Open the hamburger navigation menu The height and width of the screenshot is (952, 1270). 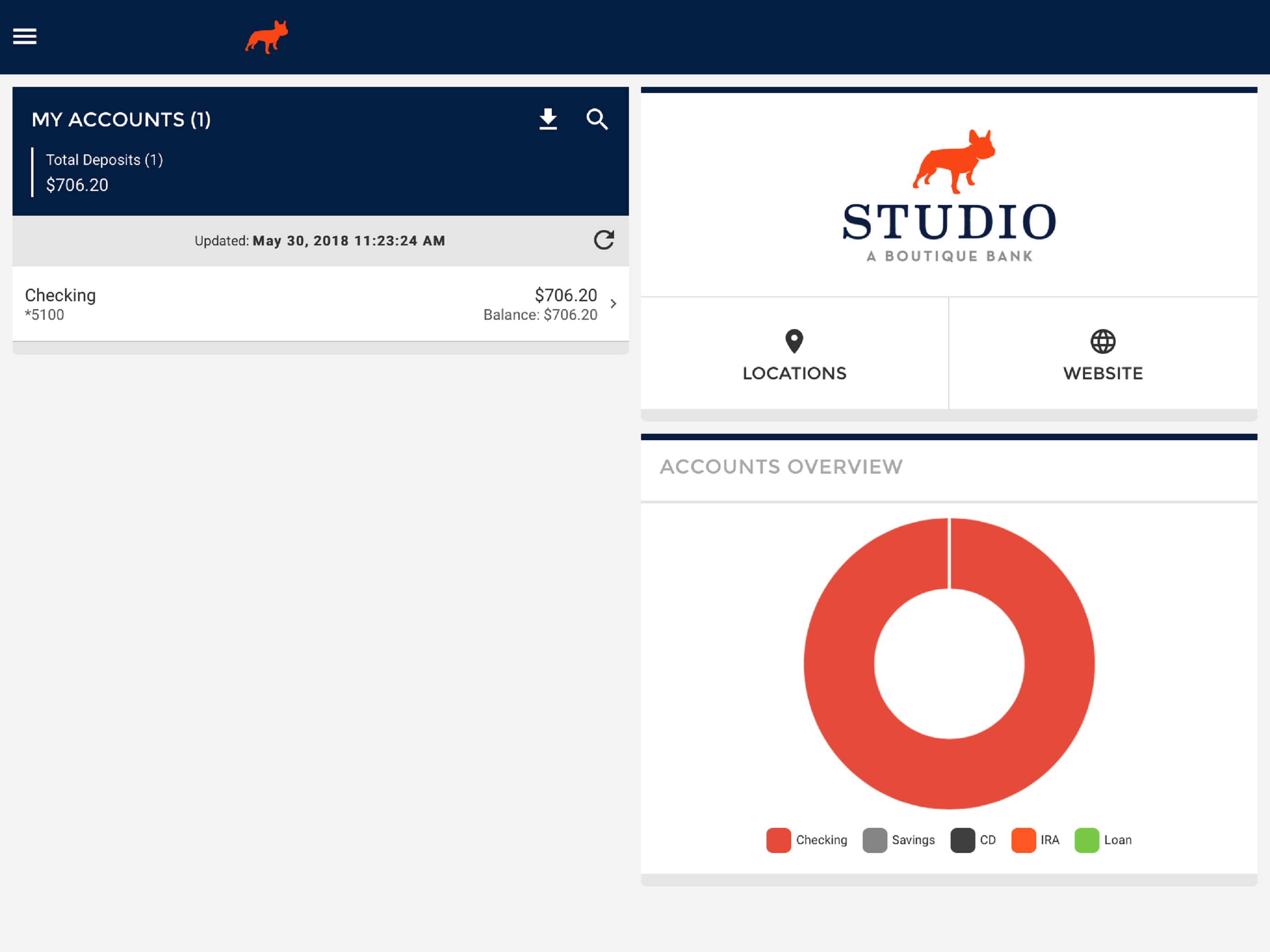coord(25,37)
